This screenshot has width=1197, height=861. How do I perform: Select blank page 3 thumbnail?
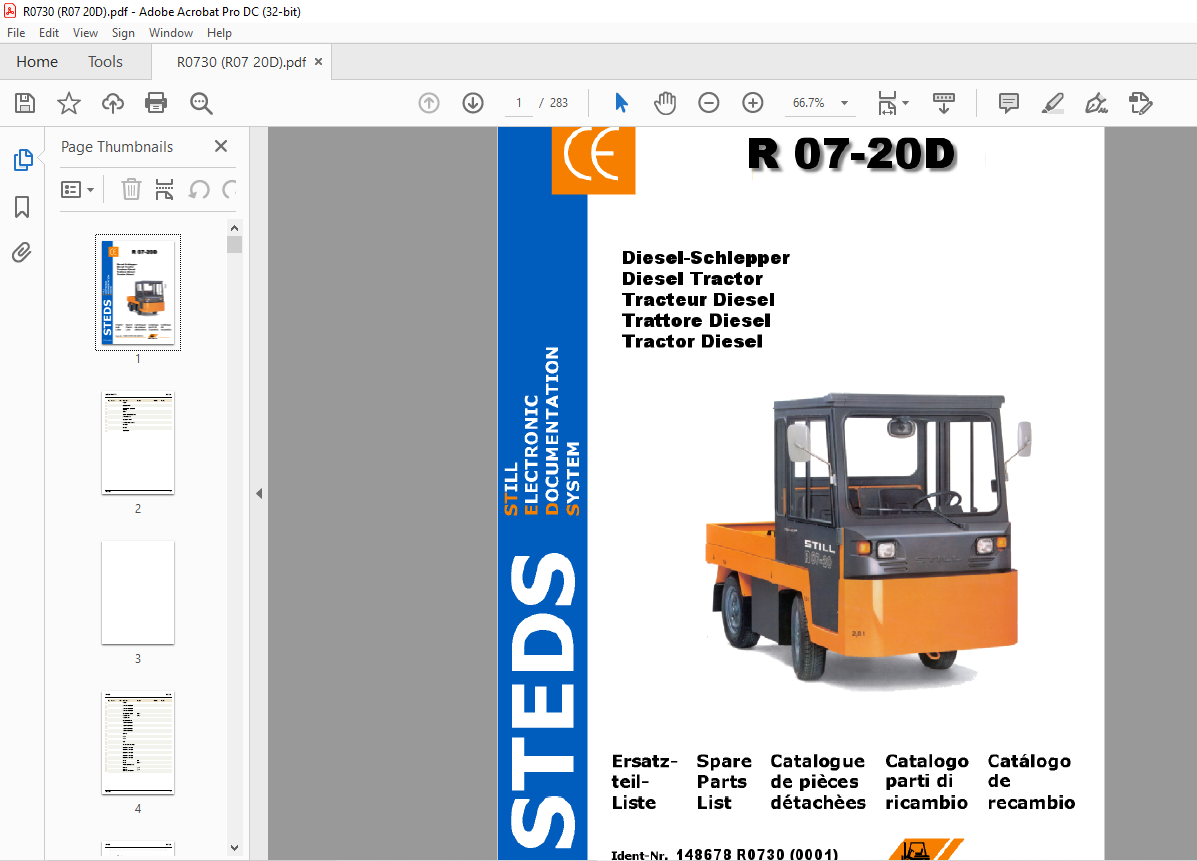[138, 593]
